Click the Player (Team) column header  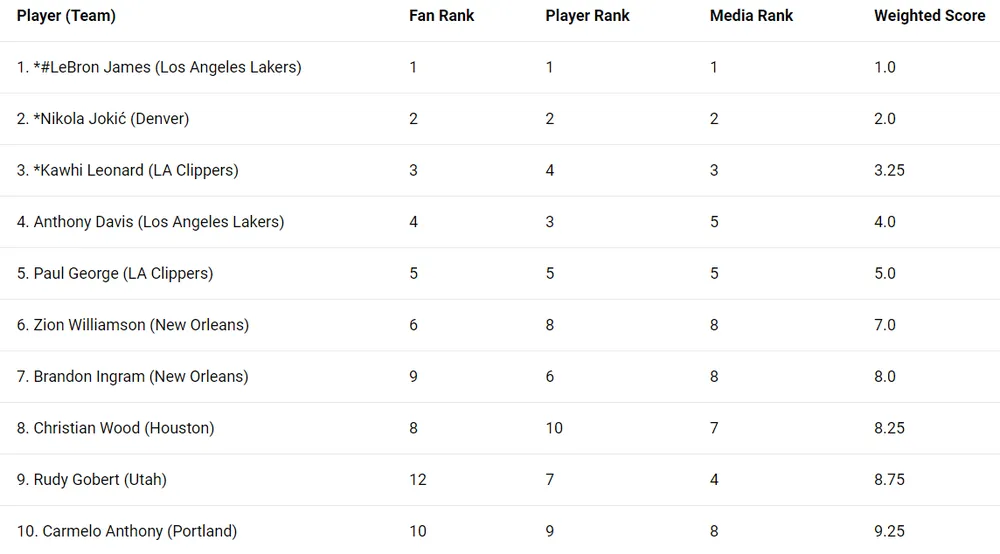66,16
